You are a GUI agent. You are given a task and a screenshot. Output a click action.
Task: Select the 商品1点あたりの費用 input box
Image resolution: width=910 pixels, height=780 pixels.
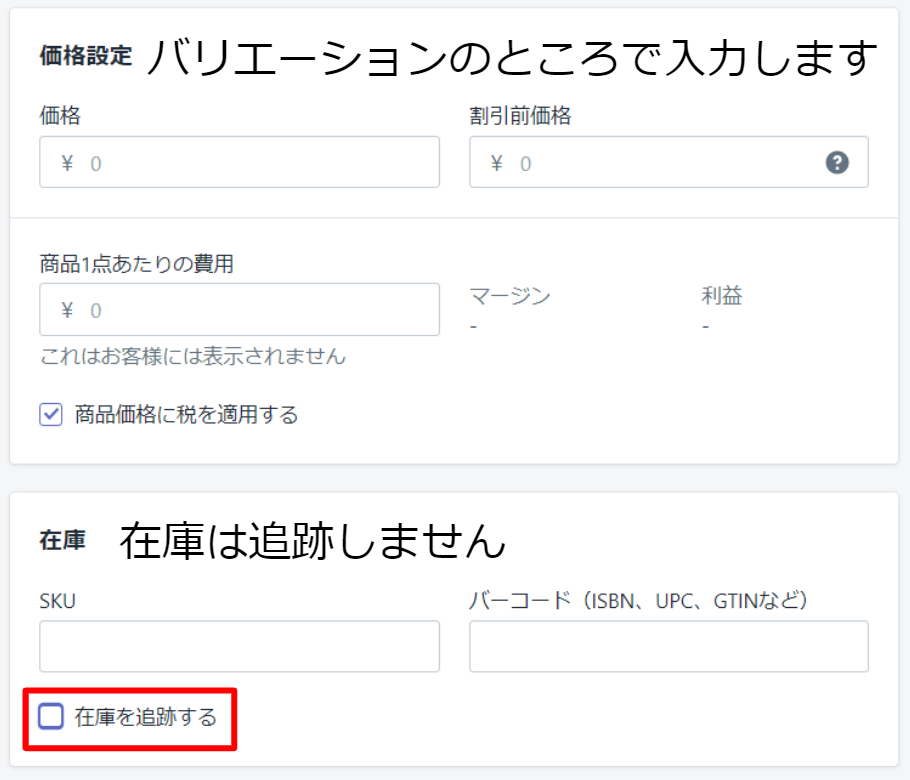pos(250,310)
